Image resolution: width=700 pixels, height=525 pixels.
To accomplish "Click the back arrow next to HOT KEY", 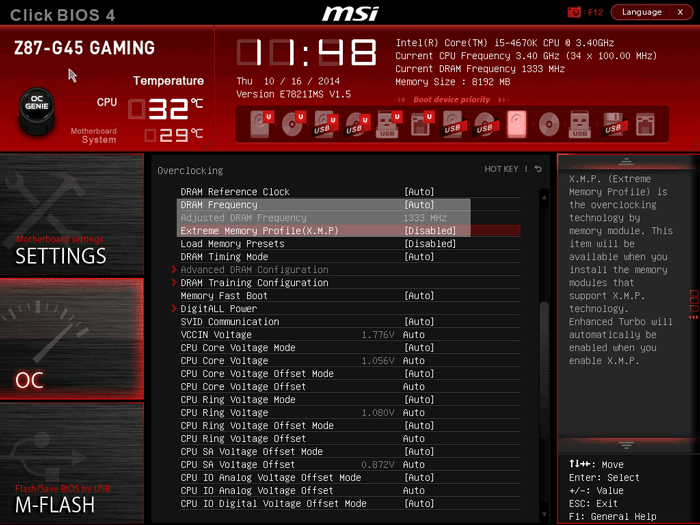I will (x=538, y=169).
